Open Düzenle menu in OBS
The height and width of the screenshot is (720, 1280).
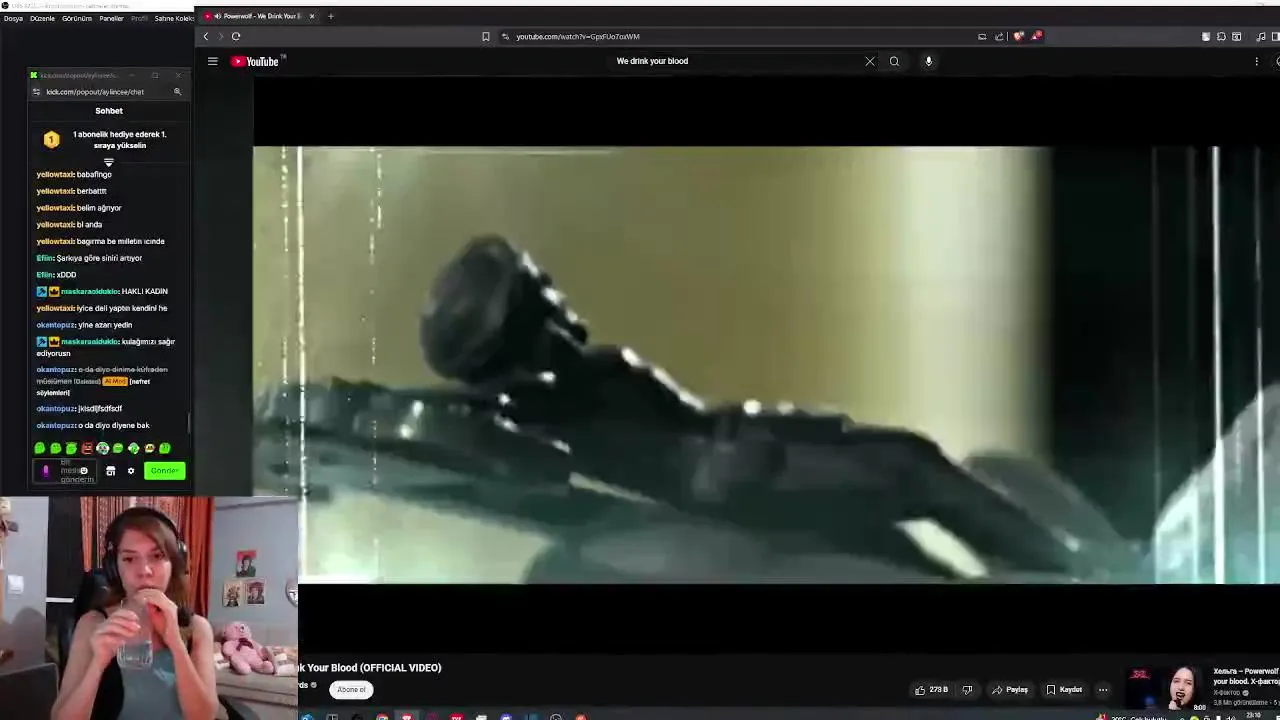pos(42,18)
